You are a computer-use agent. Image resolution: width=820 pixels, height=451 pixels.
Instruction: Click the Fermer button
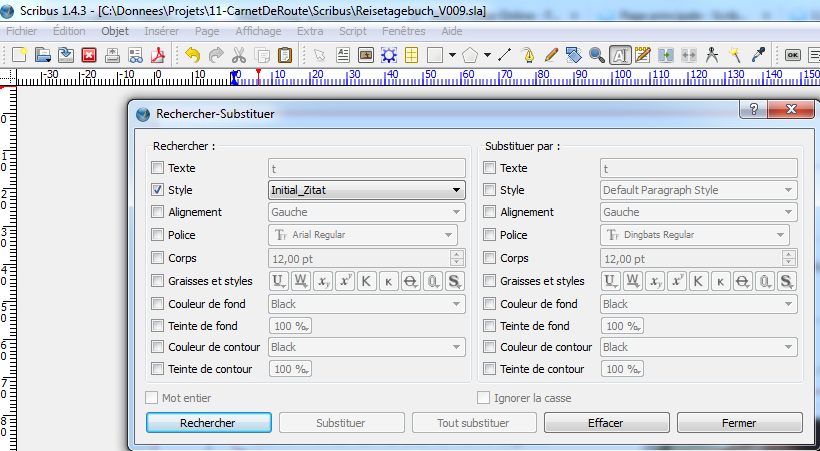coord(739,423)
